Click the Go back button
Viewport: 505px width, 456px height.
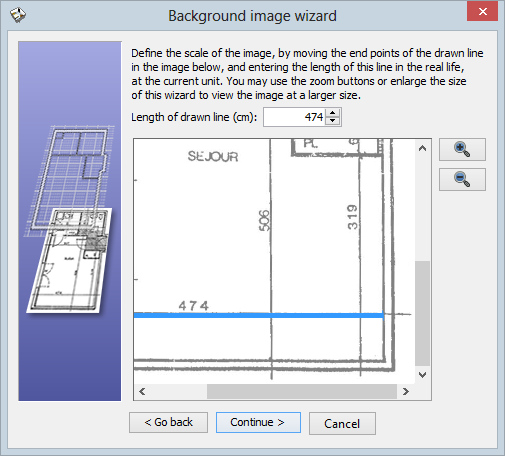168,422
